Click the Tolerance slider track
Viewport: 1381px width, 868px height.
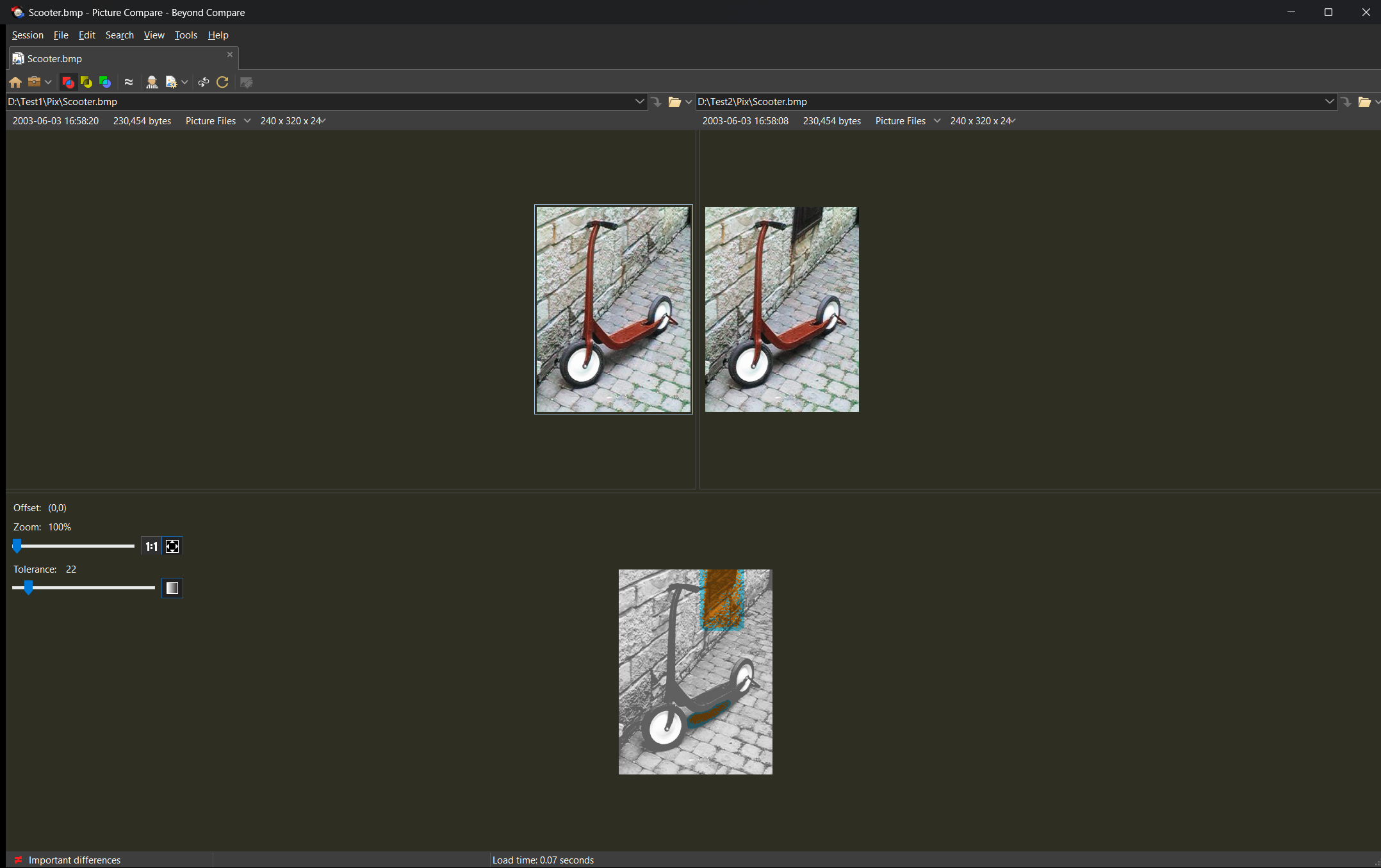[83, 588]
